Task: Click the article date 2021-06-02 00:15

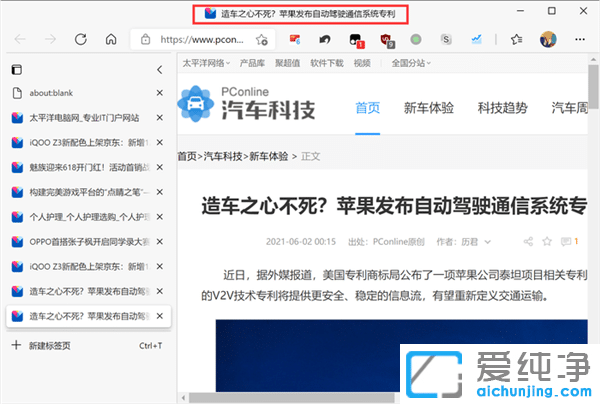Action: click(301, 242)
